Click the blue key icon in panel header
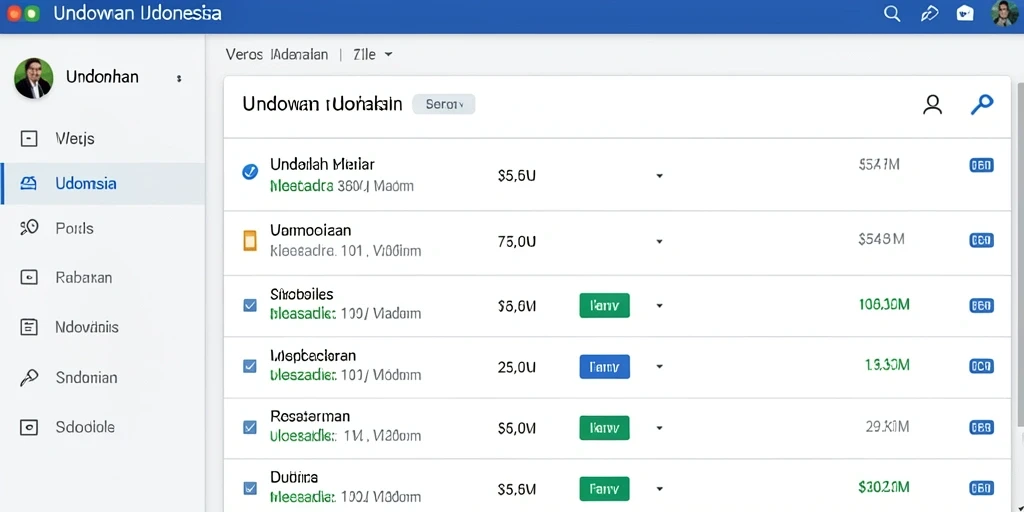 (982, 104)
